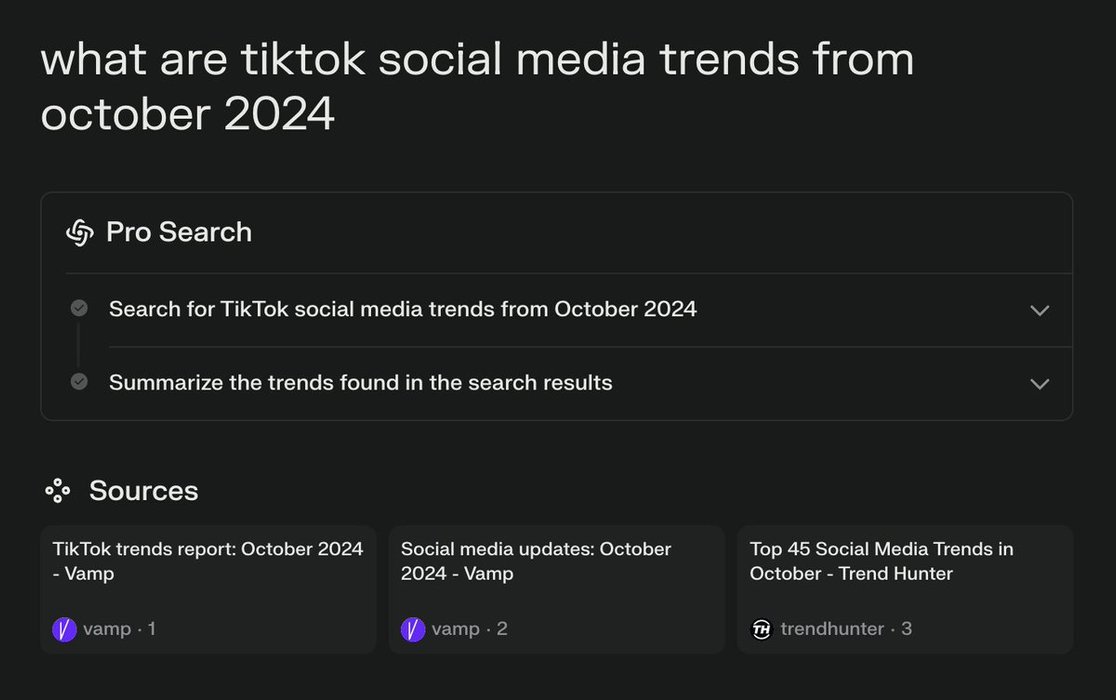Click the Sources section icon
The height and width of the screenshot is (700, 1116).
(58, 490)
